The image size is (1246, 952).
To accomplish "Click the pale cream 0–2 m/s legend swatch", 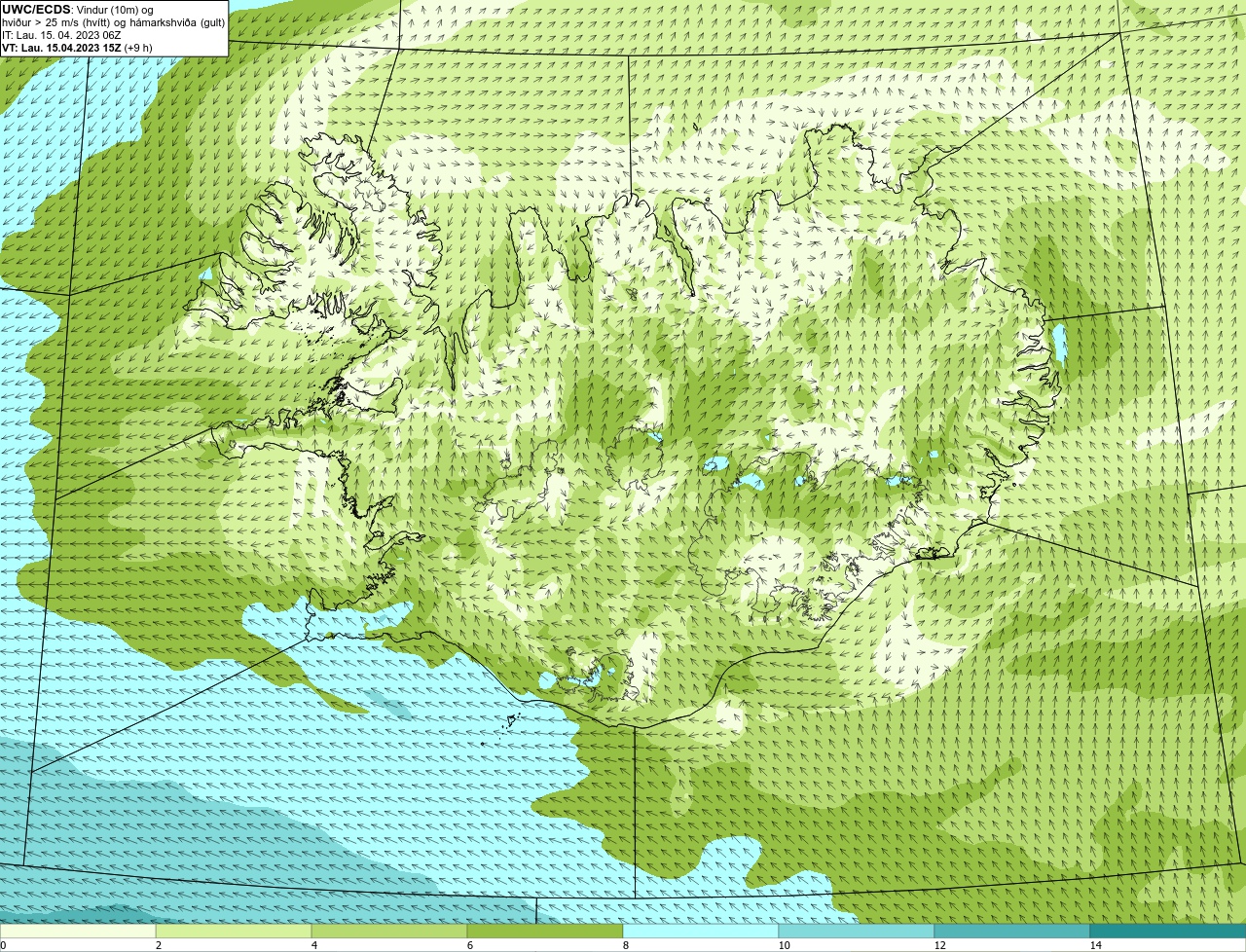I will (78, 932).
